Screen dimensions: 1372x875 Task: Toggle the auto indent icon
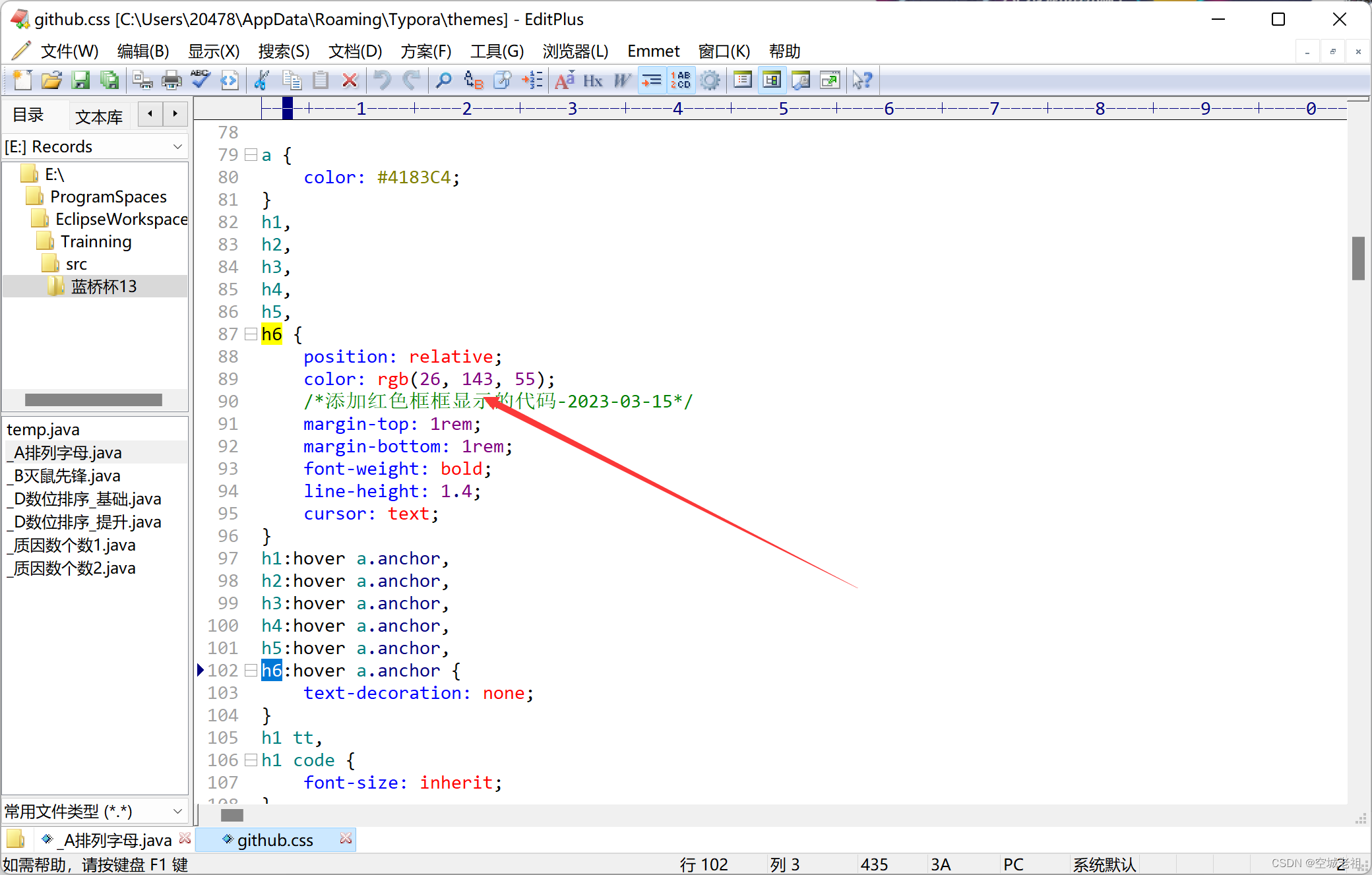click(x=651, y=80)
